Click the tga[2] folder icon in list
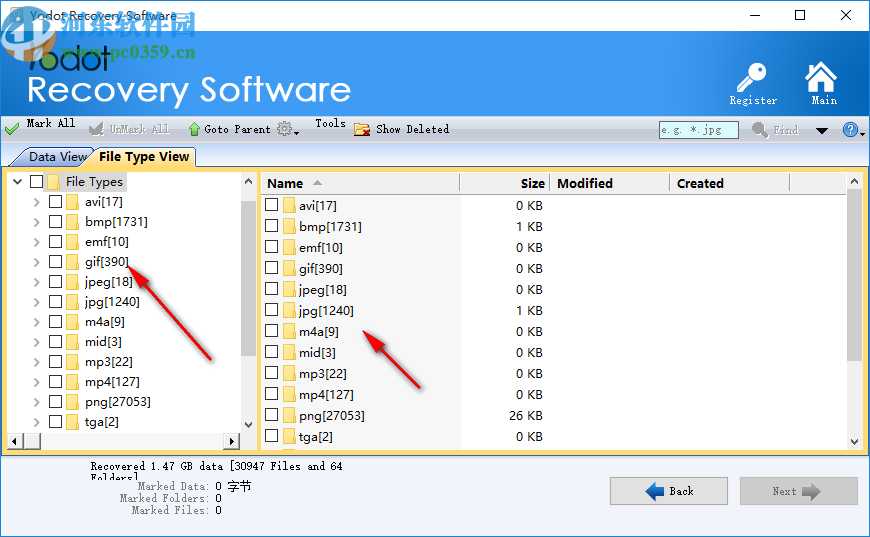This screenshot has width=870, height=537. click(289, 437)
